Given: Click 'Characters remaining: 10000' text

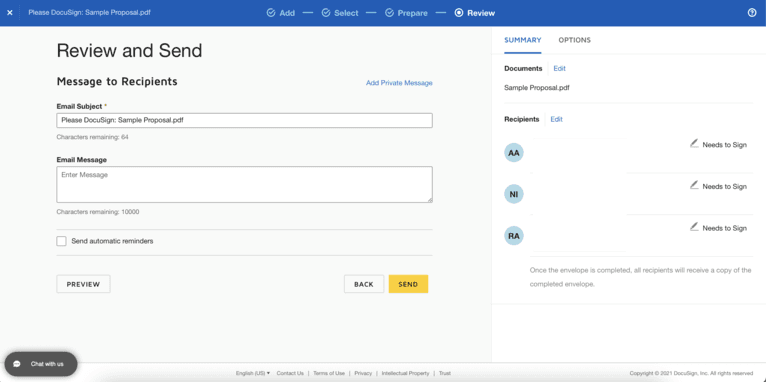Looking at the screenshot, I should 98,212.
